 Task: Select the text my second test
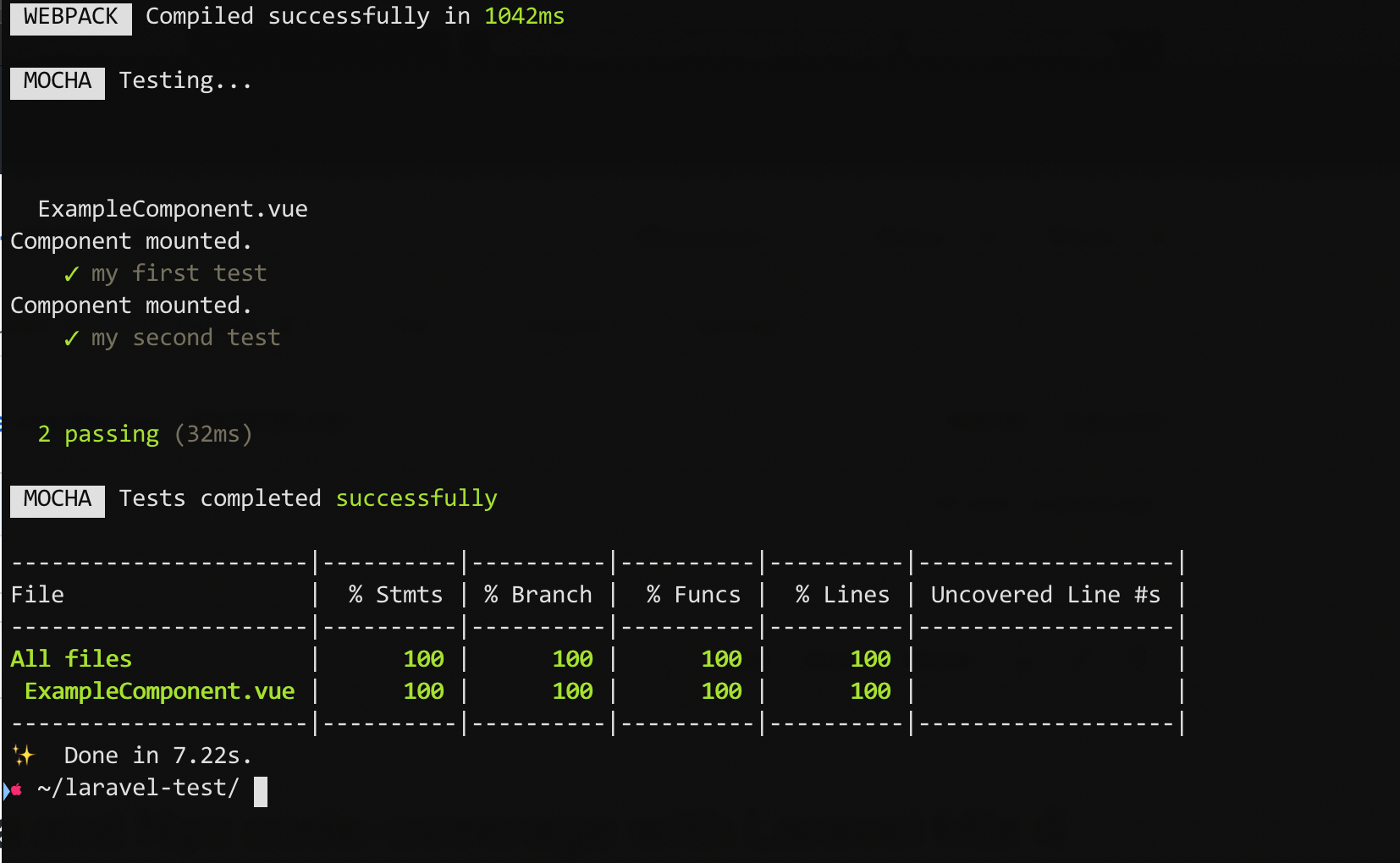(185, 337)
